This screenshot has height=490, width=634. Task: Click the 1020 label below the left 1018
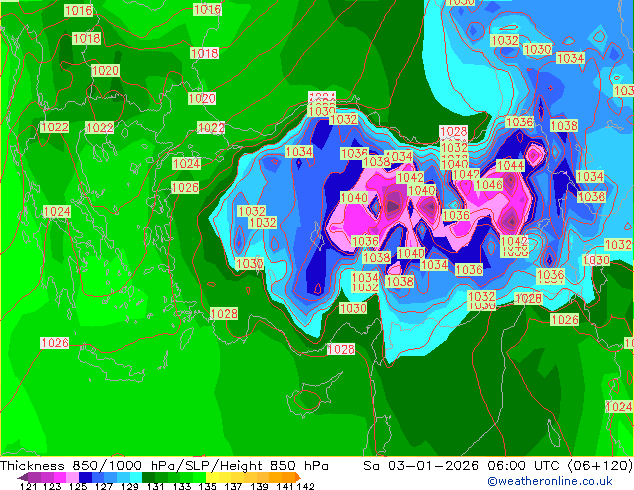tap(105, 71)
